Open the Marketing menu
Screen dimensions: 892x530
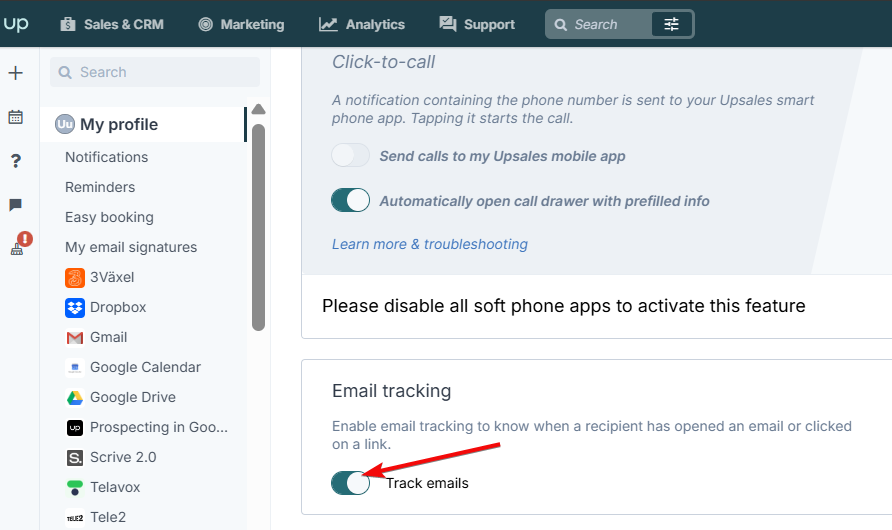[241, 24]
